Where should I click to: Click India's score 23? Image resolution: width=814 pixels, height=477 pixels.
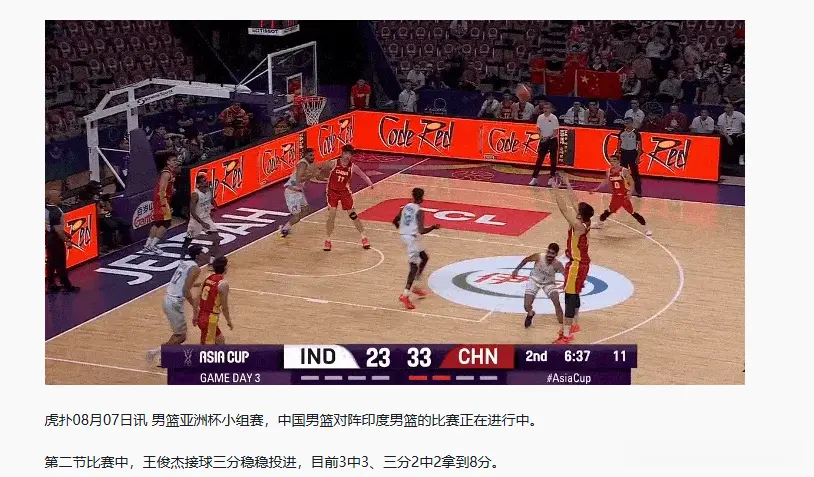(x=378, y=358)
